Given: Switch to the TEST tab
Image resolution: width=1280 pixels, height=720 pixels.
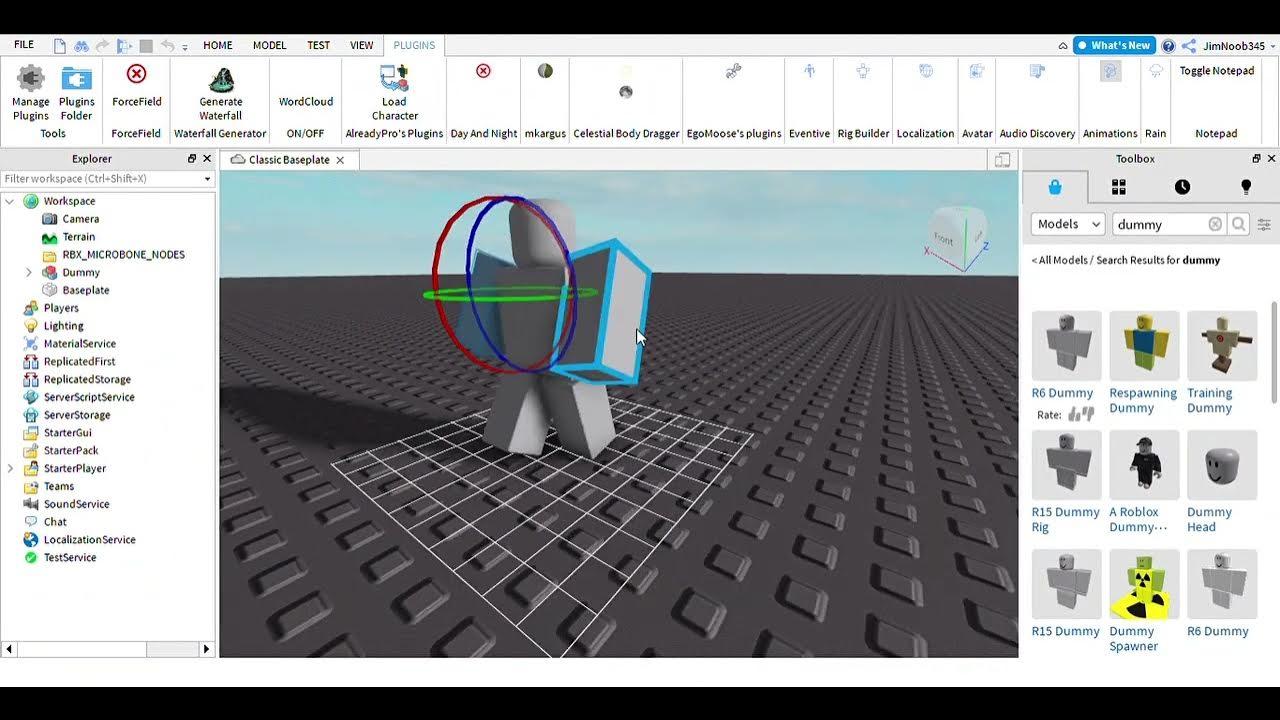Looking at the screenshot, I should pos(319,45).
